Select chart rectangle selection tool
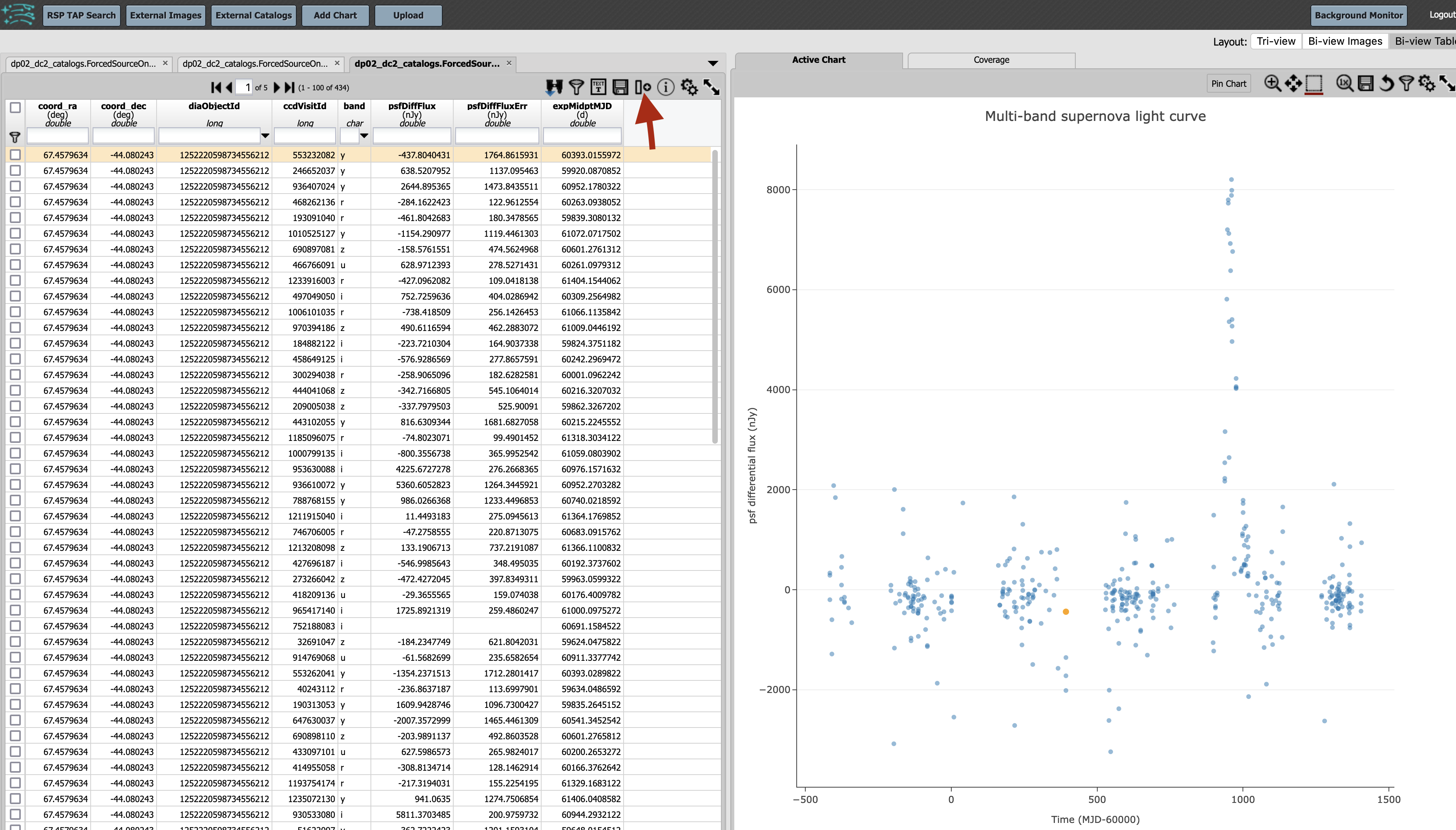The height and width of the screenshot is (830, 1456). [x=1314, y=84]
